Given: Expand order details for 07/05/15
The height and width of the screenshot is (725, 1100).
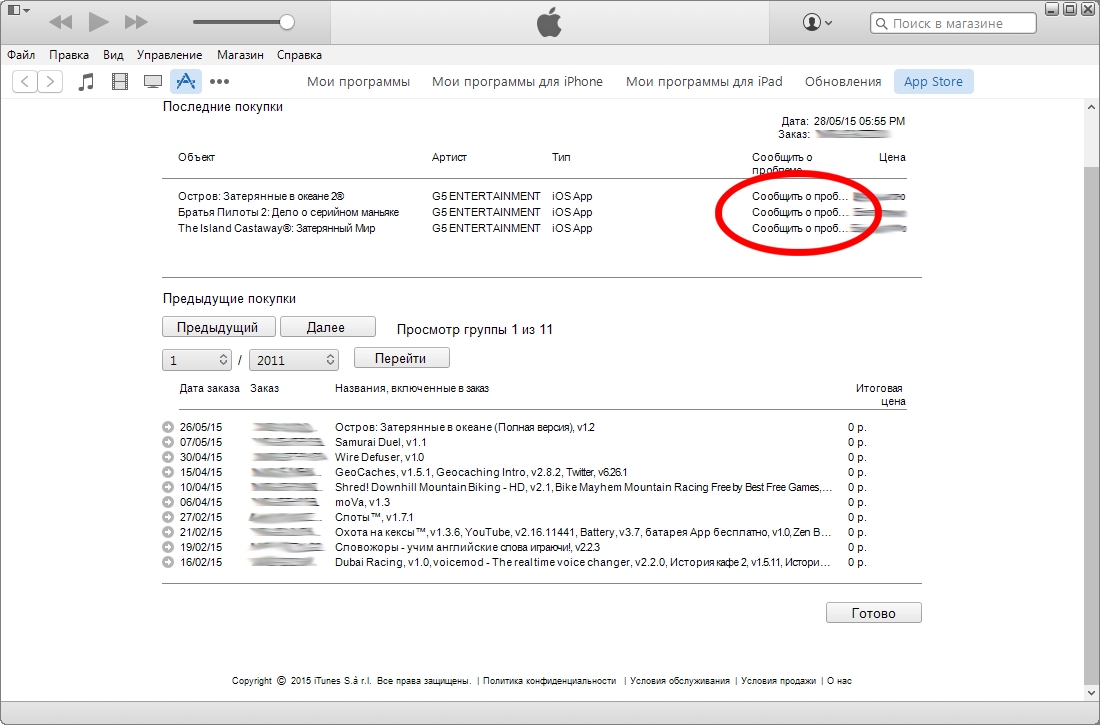Looking at the screenshot, I should click(167, 442).
